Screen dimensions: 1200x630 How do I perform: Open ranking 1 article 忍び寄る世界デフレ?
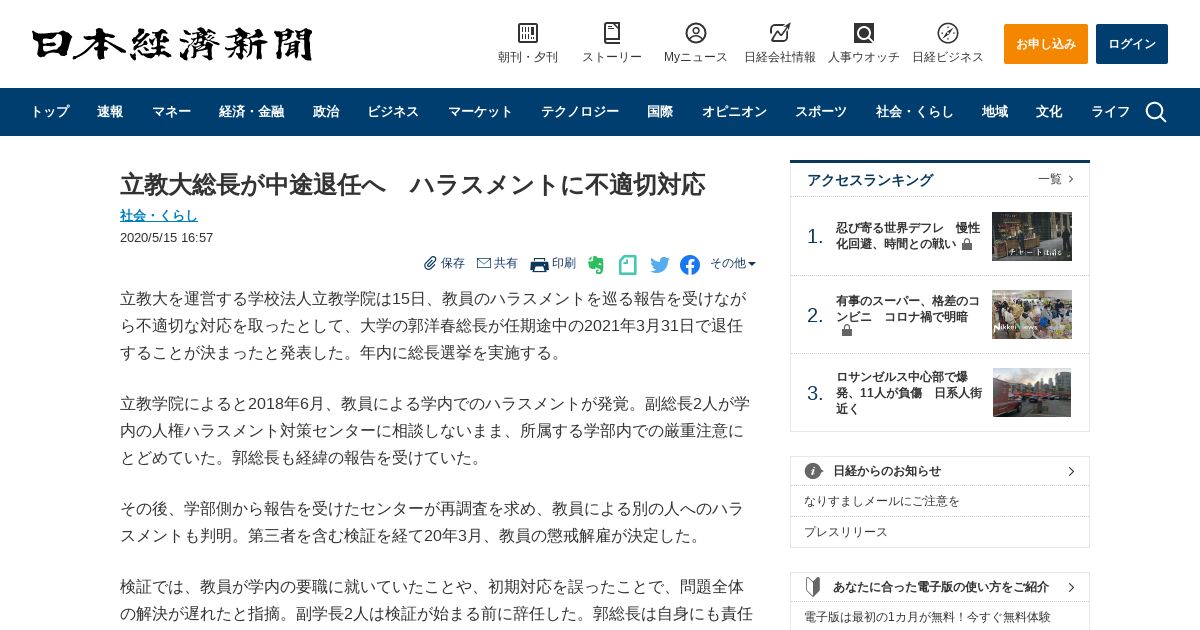coord(908,236)
